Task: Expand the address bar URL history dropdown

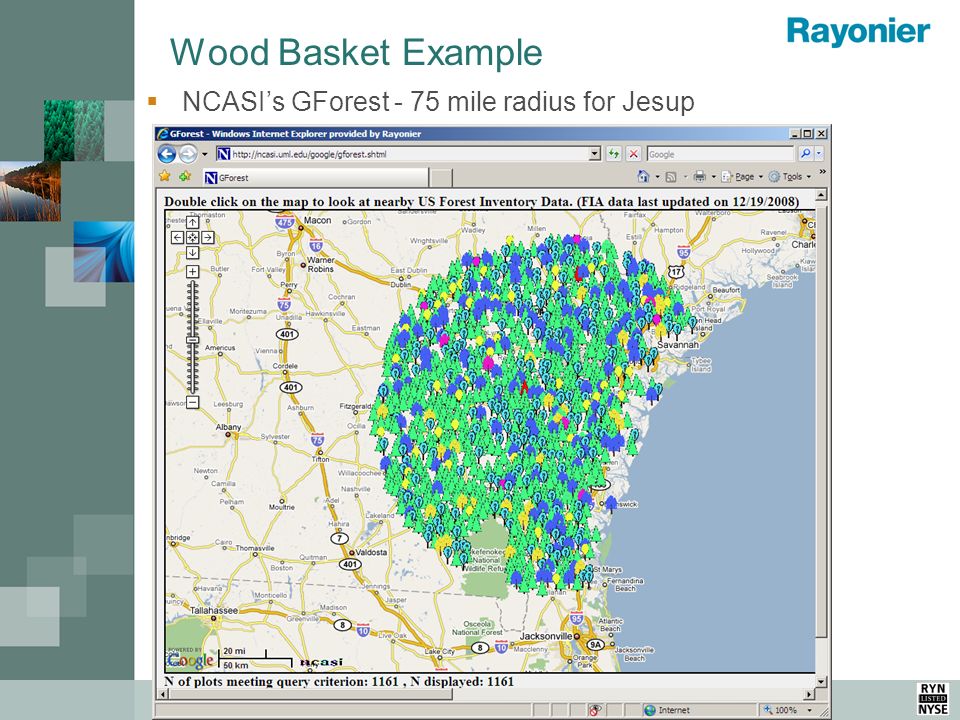Action: [x=595, y=154]
